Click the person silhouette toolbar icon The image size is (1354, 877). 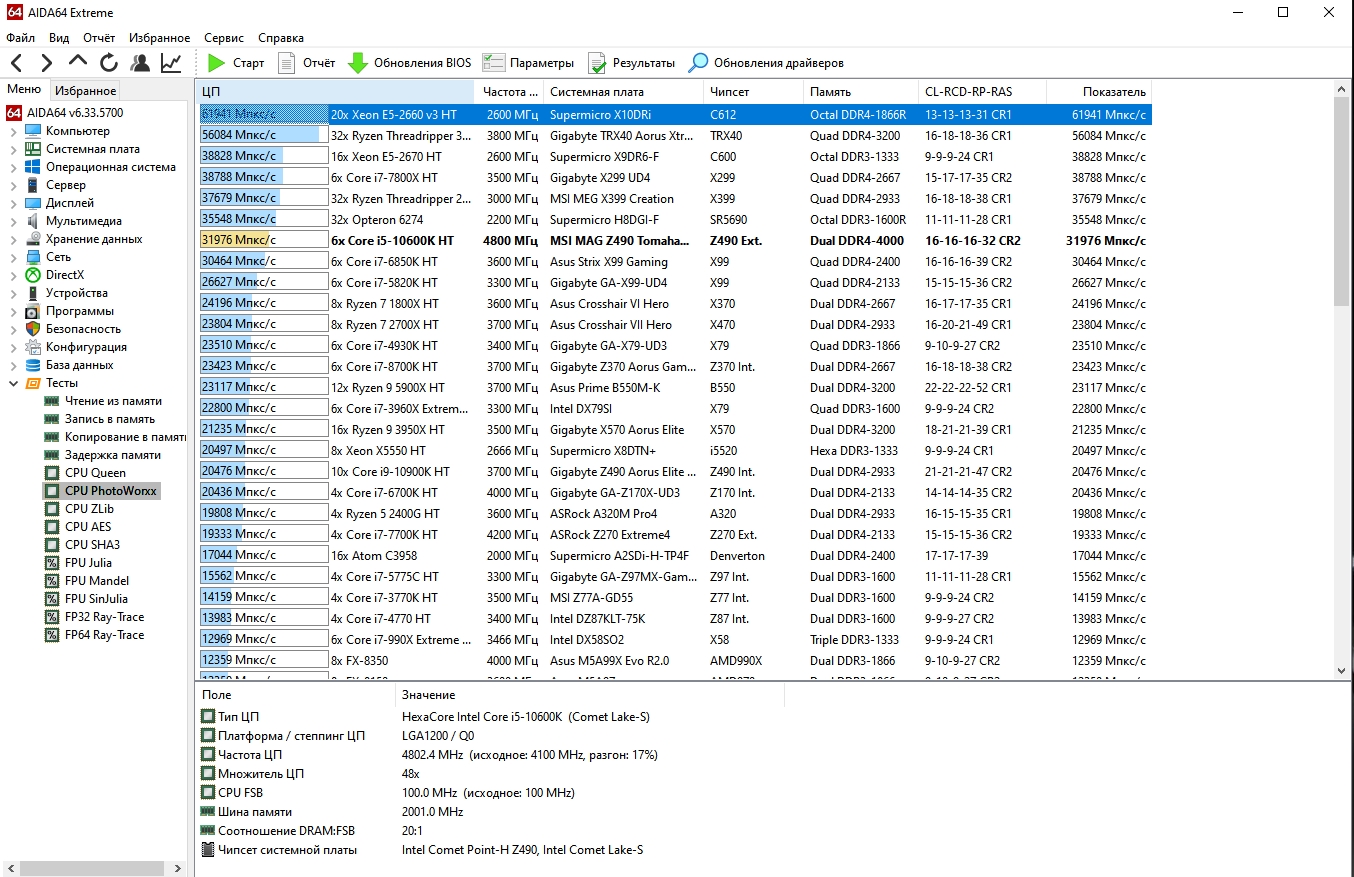click(140, 63)
